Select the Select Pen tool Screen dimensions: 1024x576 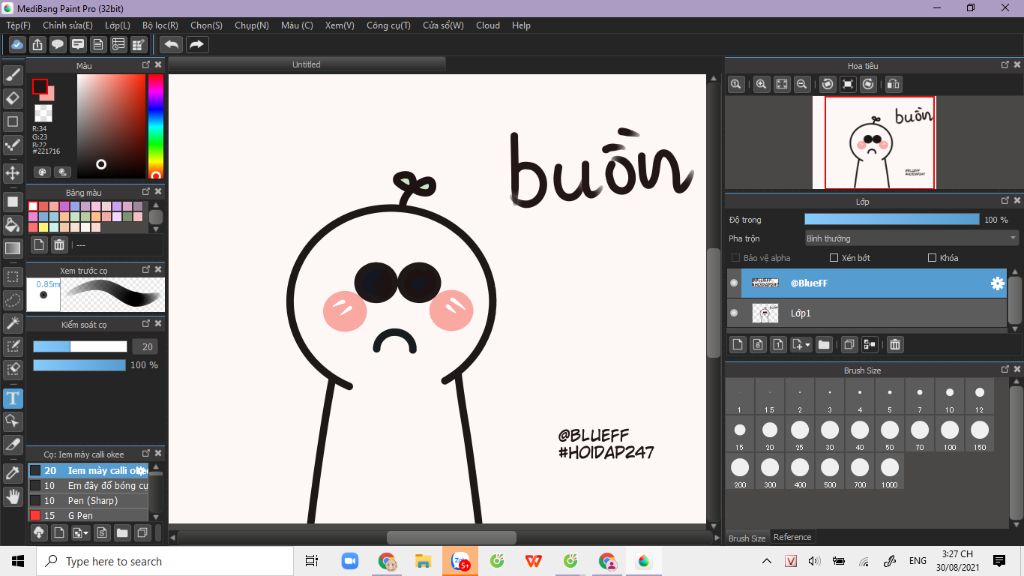[12, 346]
